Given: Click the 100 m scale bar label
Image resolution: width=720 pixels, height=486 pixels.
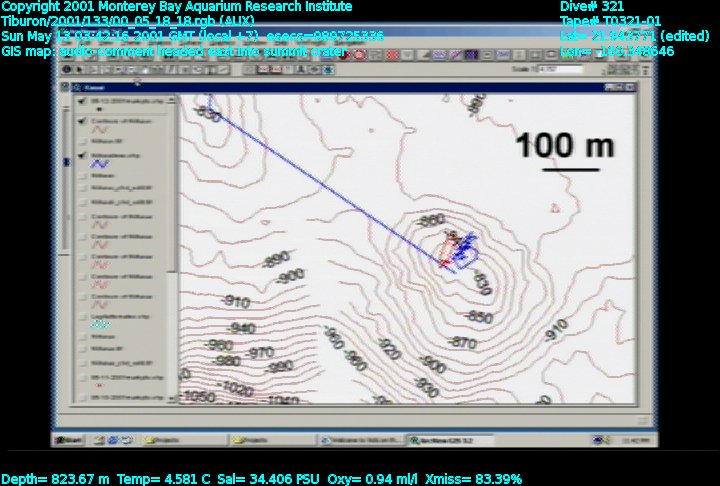Looking at the screenshot, I should (x=565, y=146).
